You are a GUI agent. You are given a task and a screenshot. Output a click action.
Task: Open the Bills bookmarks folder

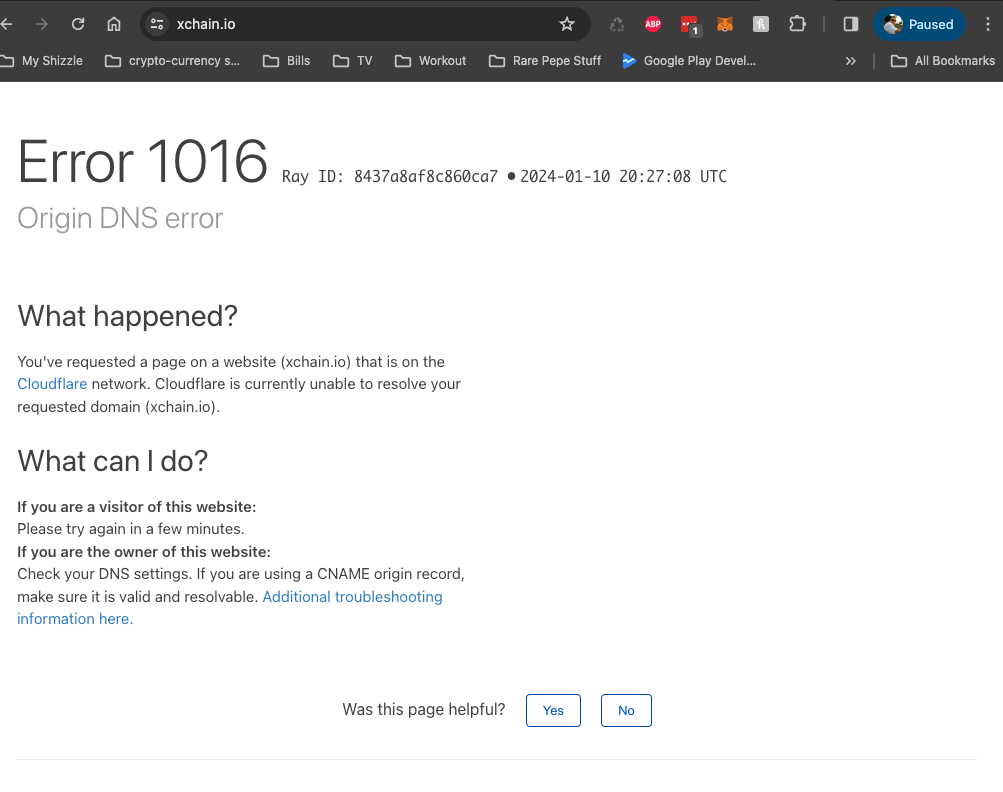point(287,61)
